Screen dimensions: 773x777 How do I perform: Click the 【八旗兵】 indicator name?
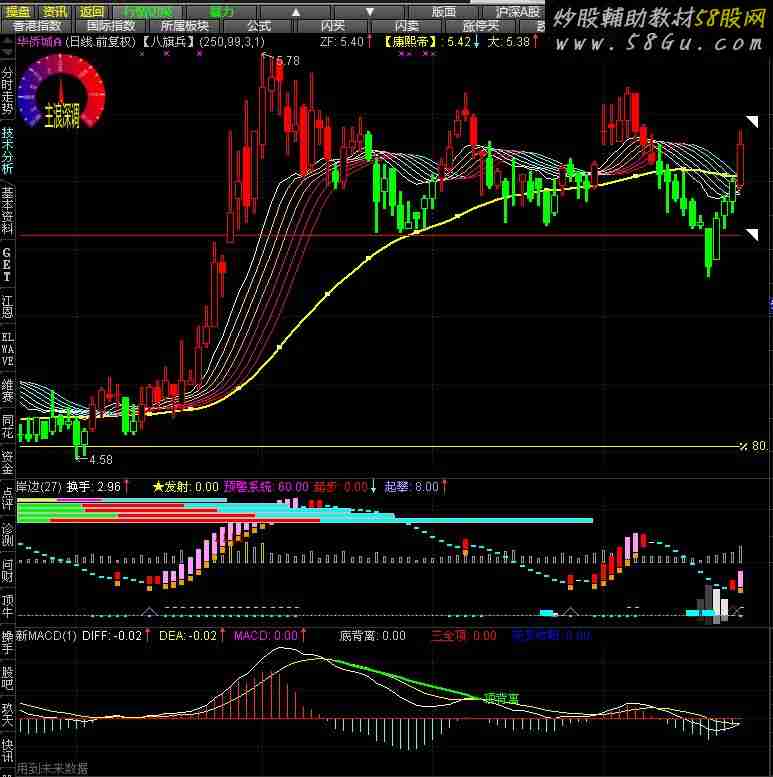point(168,42)
